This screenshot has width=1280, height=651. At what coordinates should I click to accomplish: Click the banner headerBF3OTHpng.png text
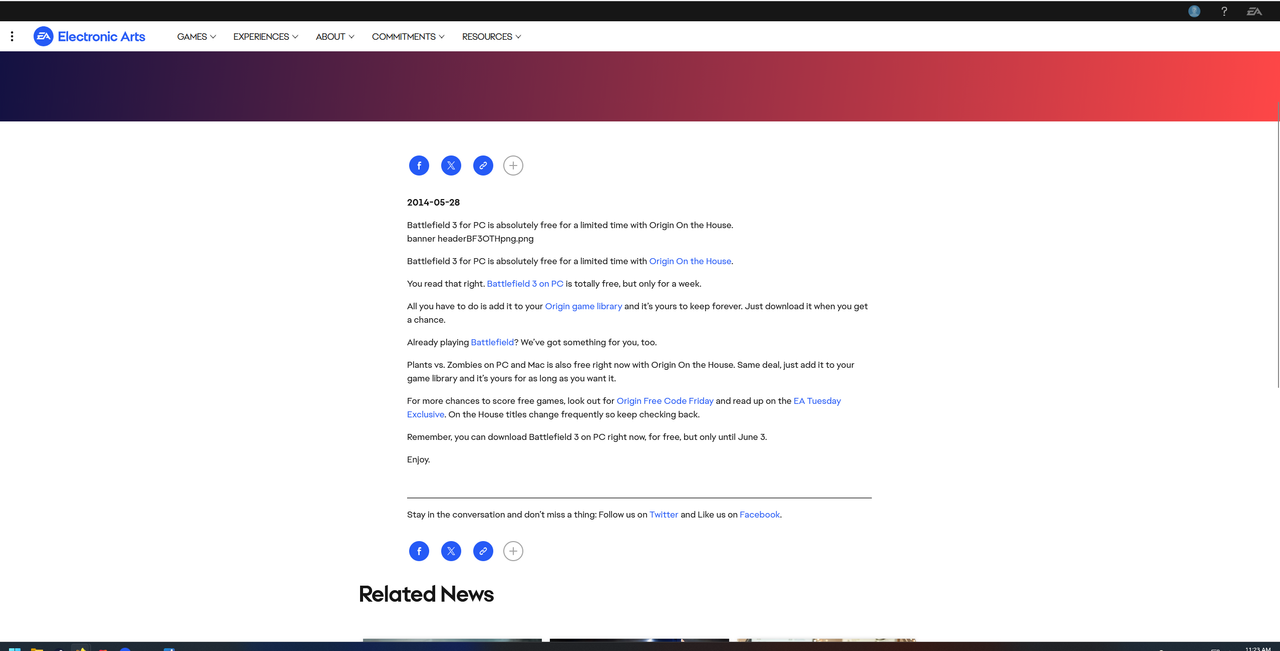pyautogui.click(x=470, y=239)
